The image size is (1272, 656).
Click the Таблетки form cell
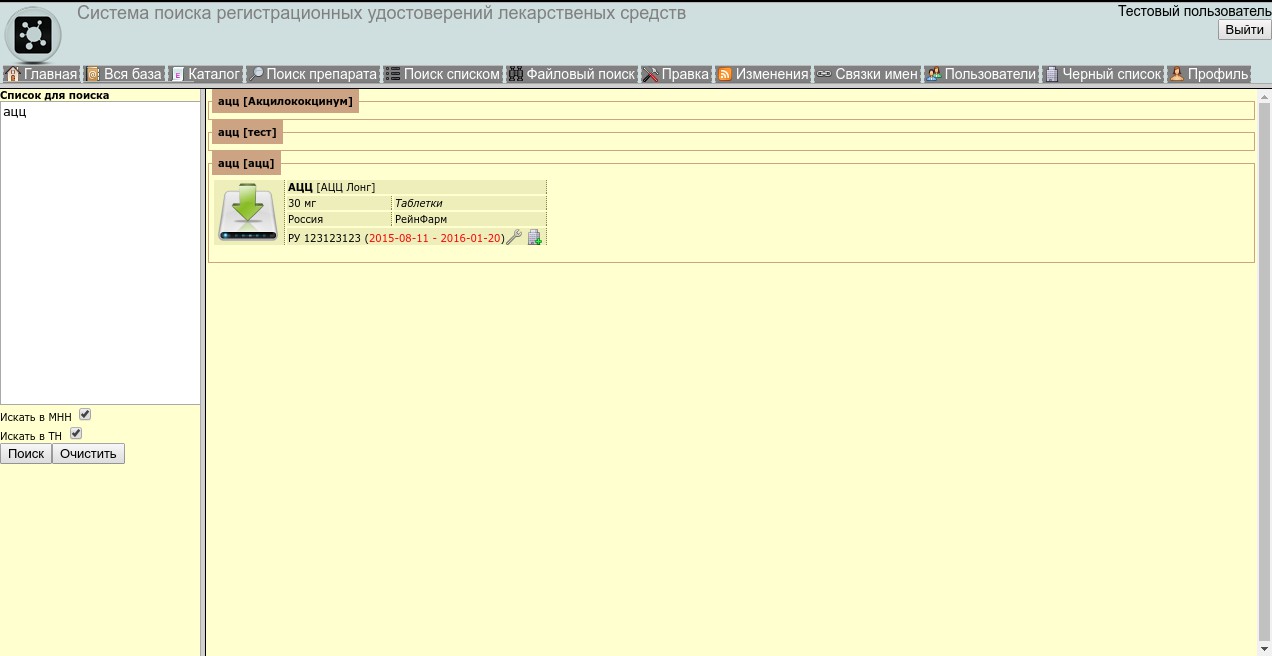click(469, 203)
